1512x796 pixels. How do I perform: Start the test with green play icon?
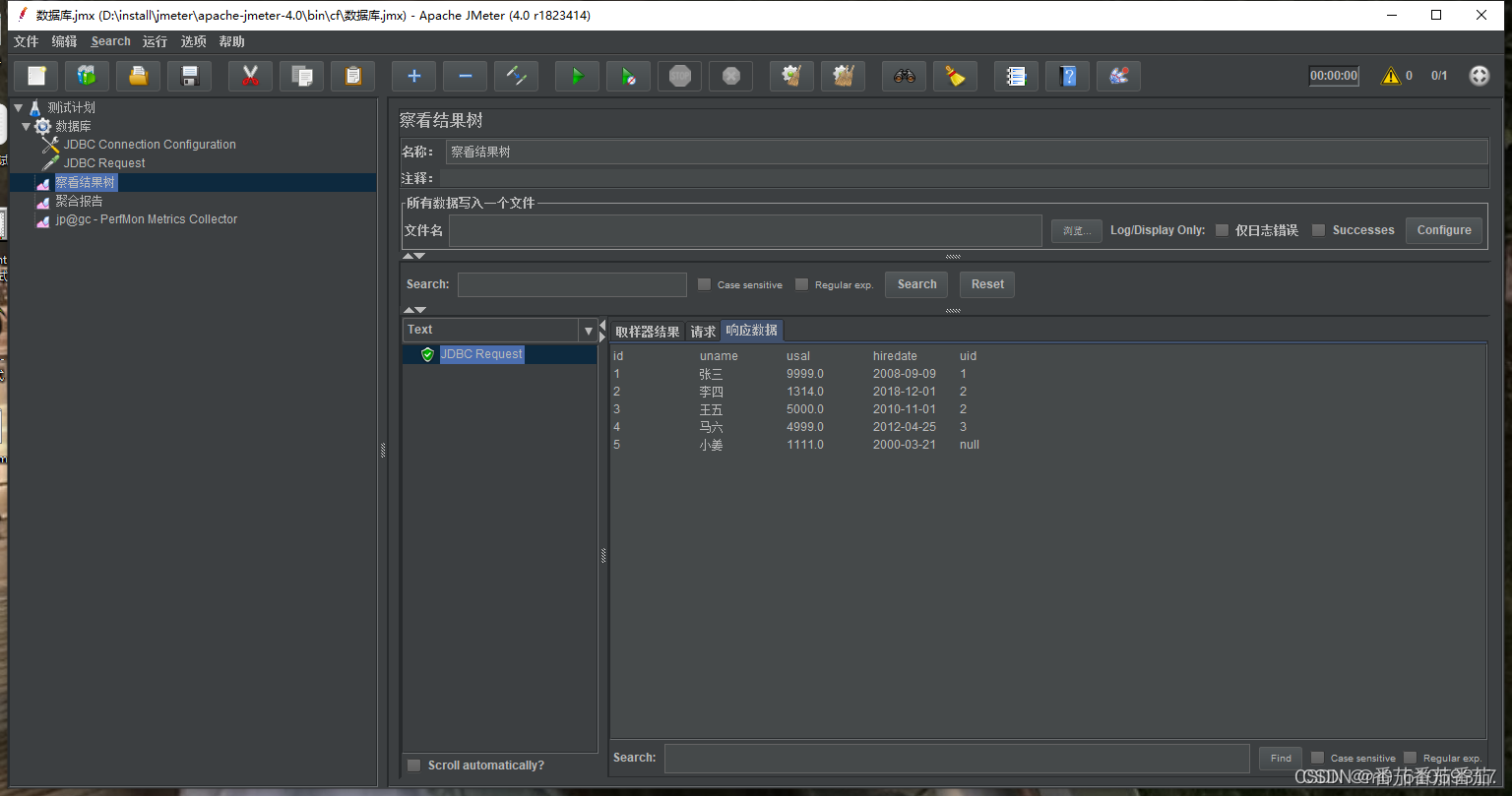(x=578, y=76)
